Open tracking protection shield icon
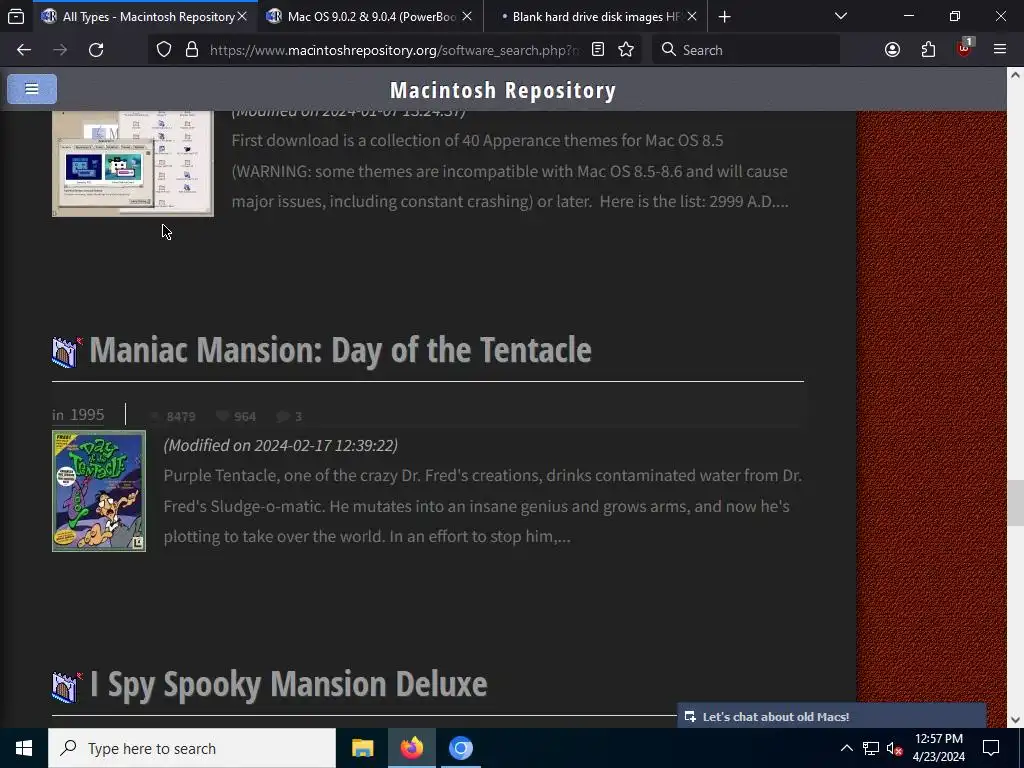This screenshot has height=768, width=1024. [164, 50]
